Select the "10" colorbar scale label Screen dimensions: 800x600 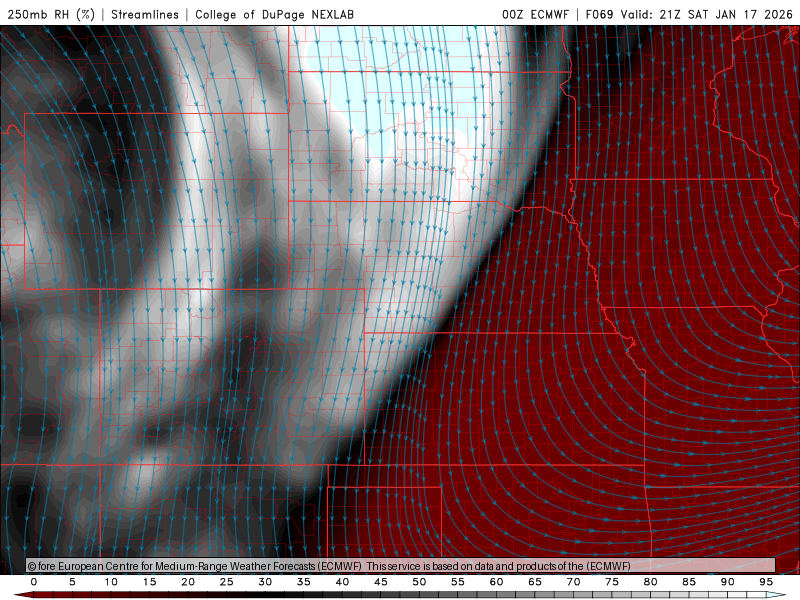click(111, 582)
